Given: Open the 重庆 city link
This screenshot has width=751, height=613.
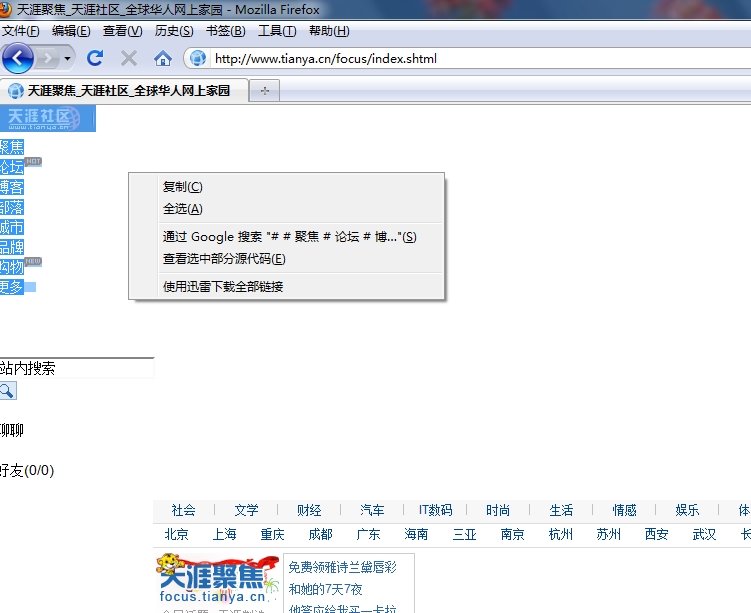Looking at the screenshot, I should tap(273, 534).
